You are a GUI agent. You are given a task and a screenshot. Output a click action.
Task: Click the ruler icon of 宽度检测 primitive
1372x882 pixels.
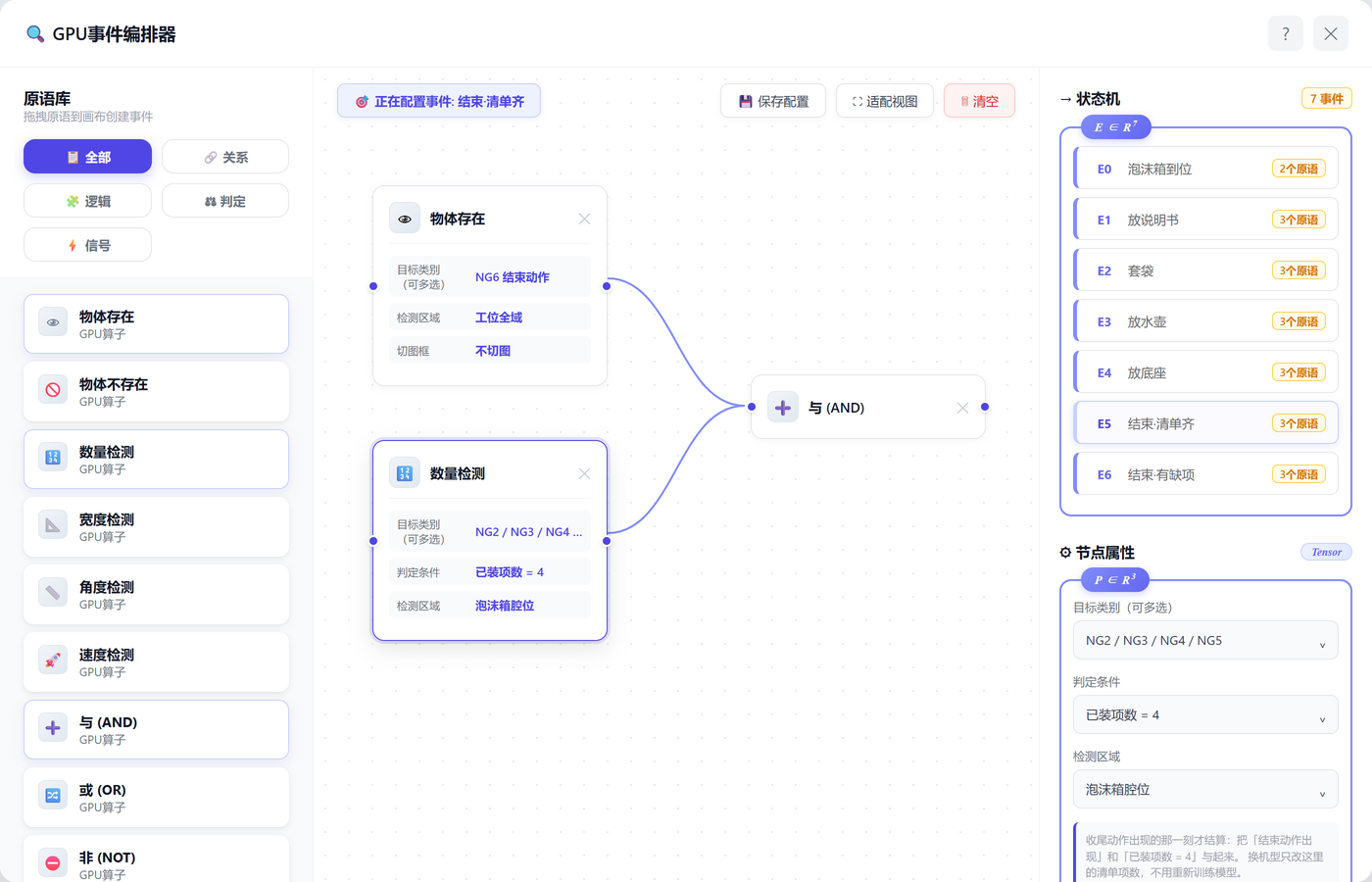(x=53, y=524)
